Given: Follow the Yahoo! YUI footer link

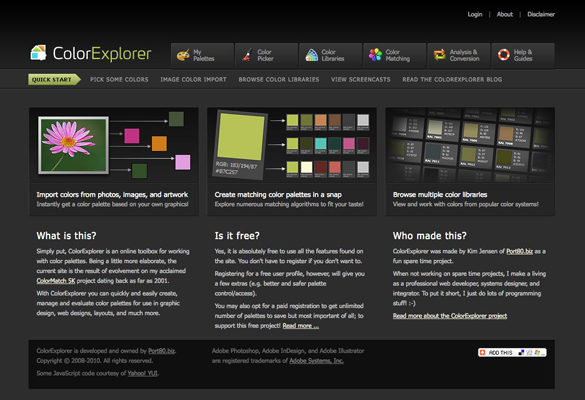Looking at the screenshot, I should [143, 373].
